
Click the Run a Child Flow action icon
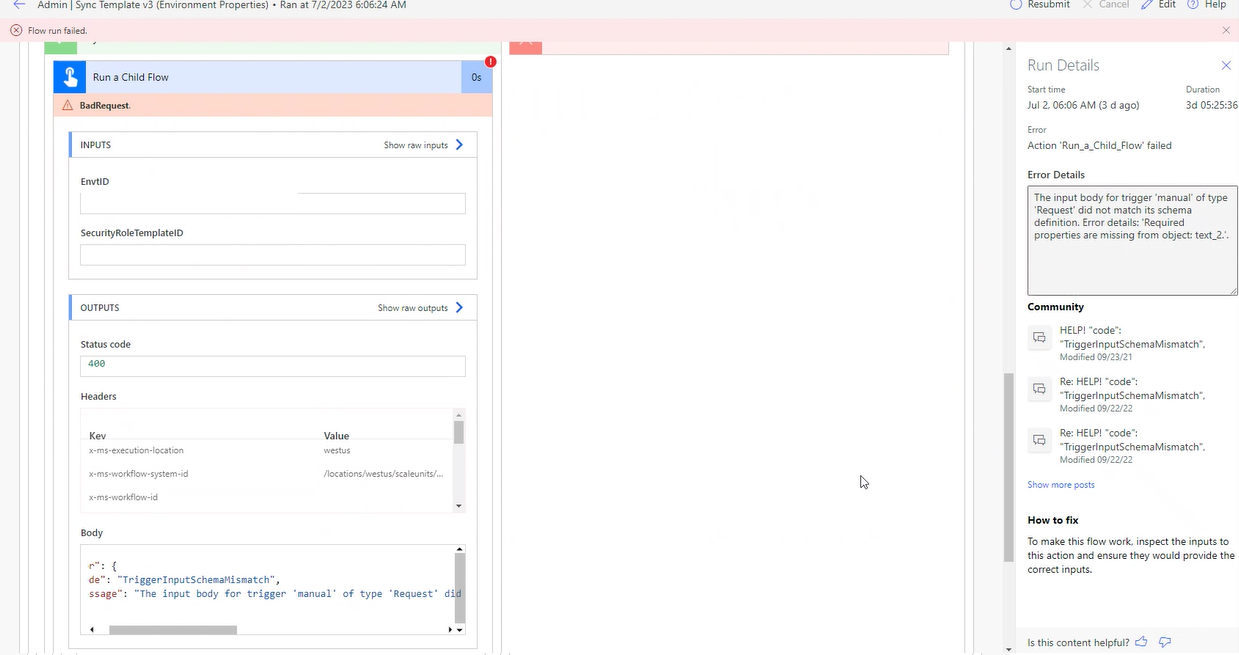68,77
